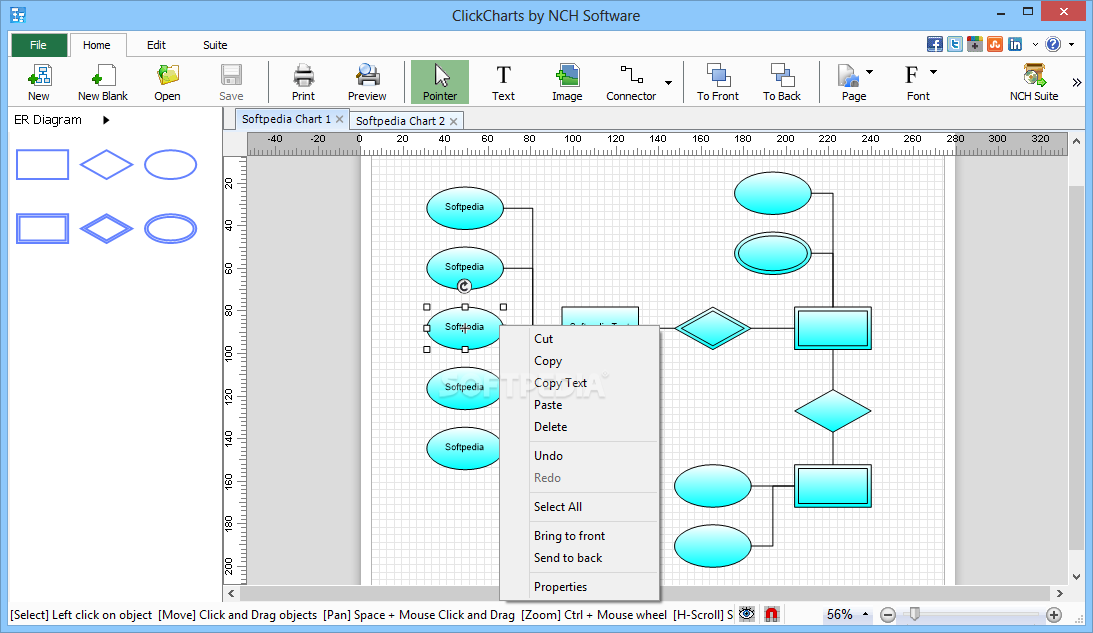This screenshot has width=1093, height=633.
Task: Expand the ER Diagram shape category arrow
Action: 106,120
